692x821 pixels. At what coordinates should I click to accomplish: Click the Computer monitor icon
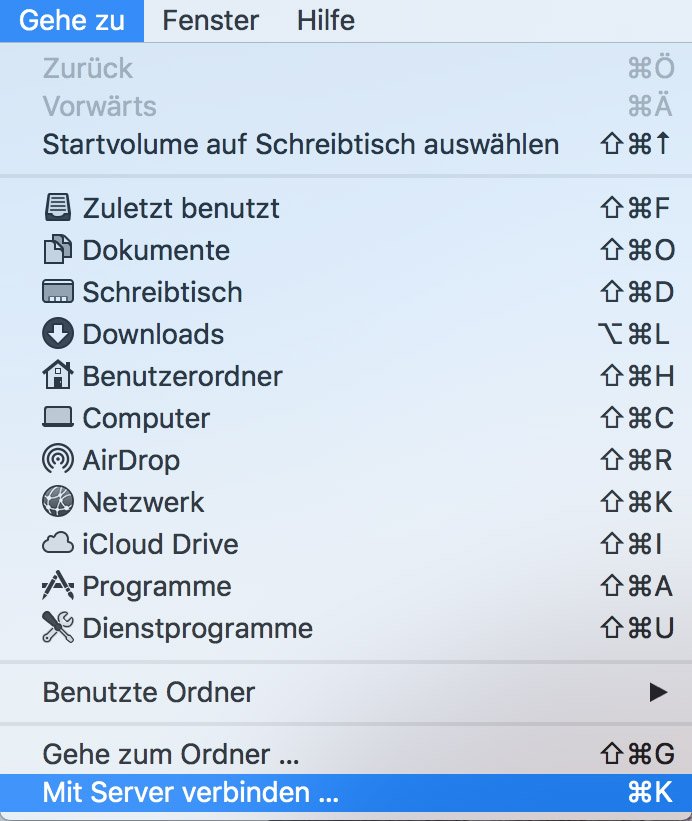coord(57,418)
